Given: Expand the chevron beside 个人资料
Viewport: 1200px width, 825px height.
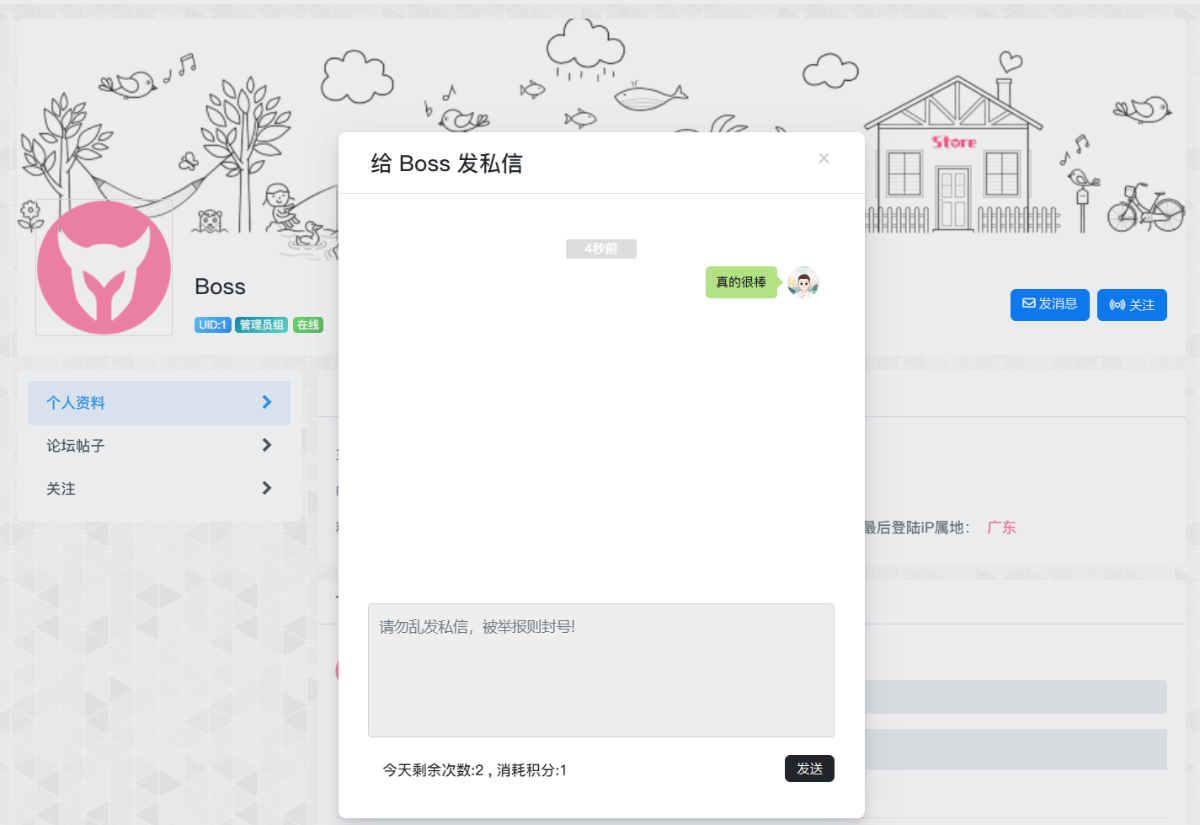Looking at the screenshot, I should pyautogui.click(x=267, y=402).
